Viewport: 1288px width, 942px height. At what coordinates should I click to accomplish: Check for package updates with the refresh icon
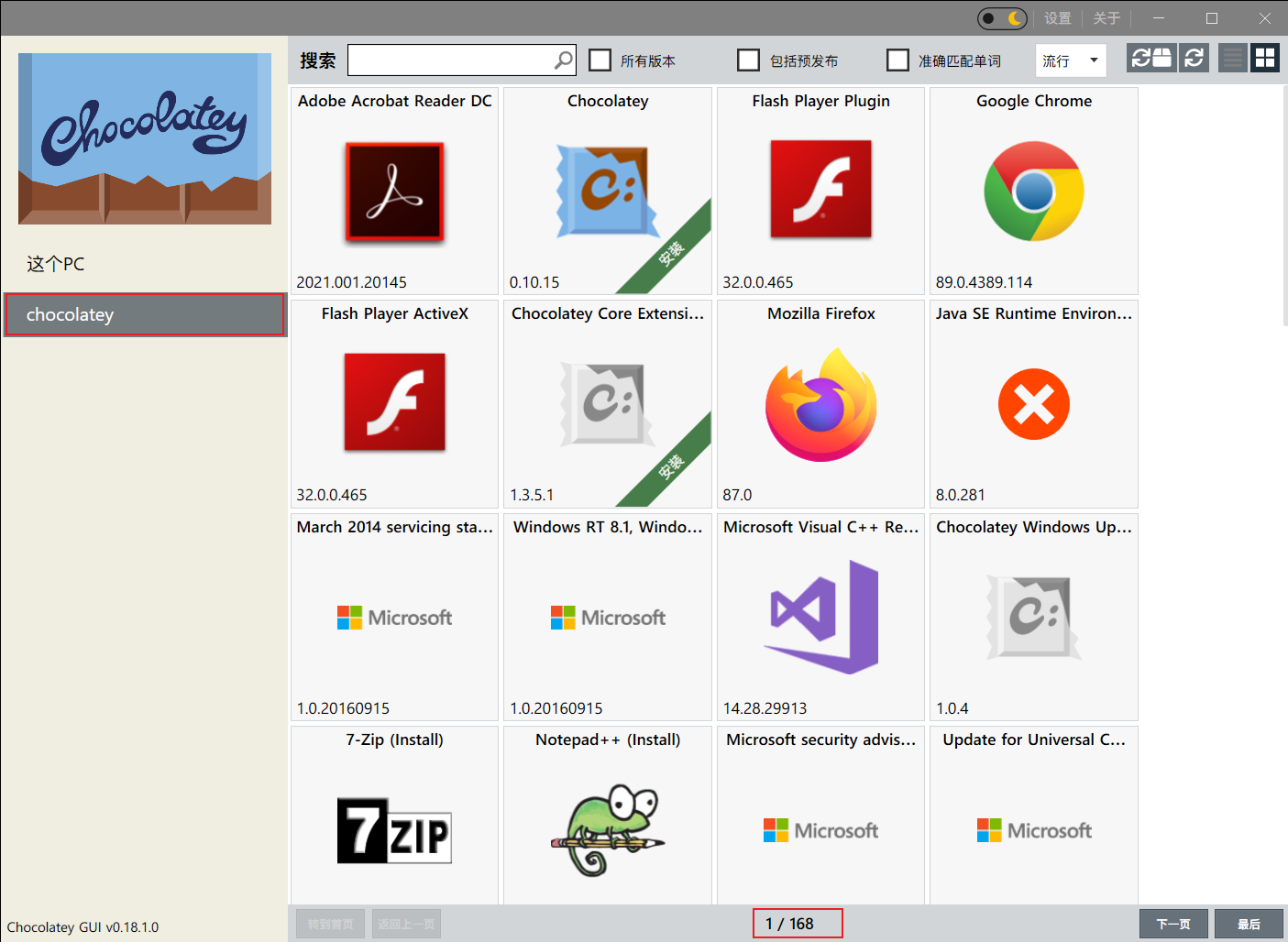coord(1194,58)
